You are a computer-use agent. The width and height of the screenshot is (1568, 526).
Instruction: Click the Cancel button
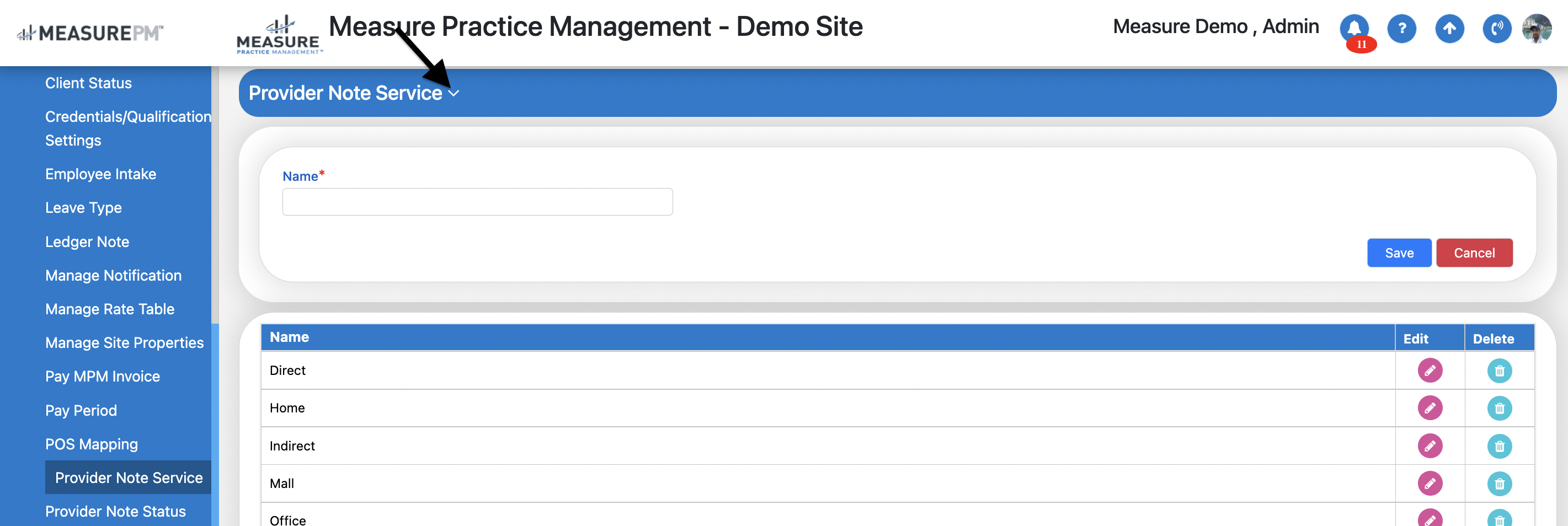click(x=1474, y=253)
